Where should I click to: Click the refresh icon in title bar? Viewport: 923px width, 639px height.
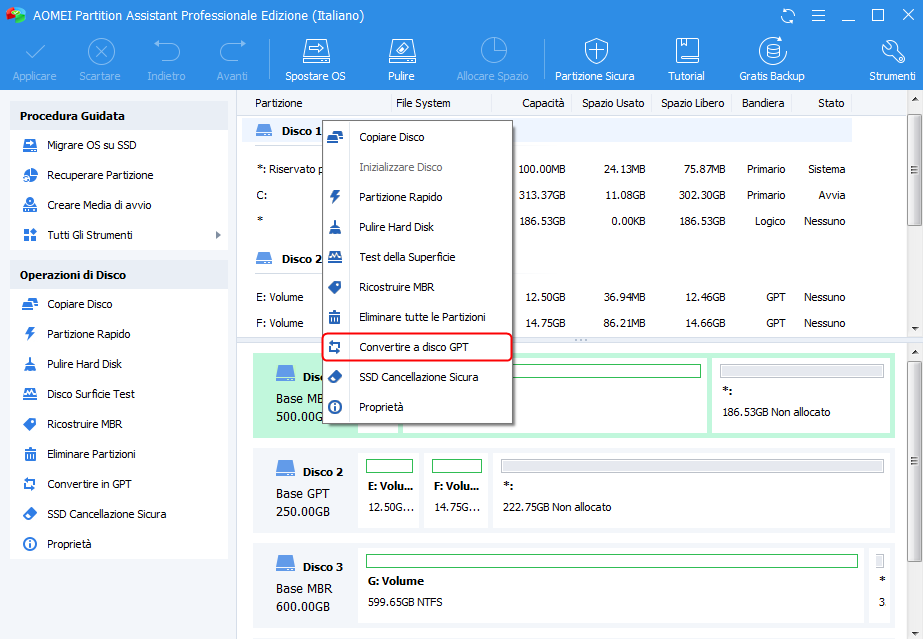789,16
